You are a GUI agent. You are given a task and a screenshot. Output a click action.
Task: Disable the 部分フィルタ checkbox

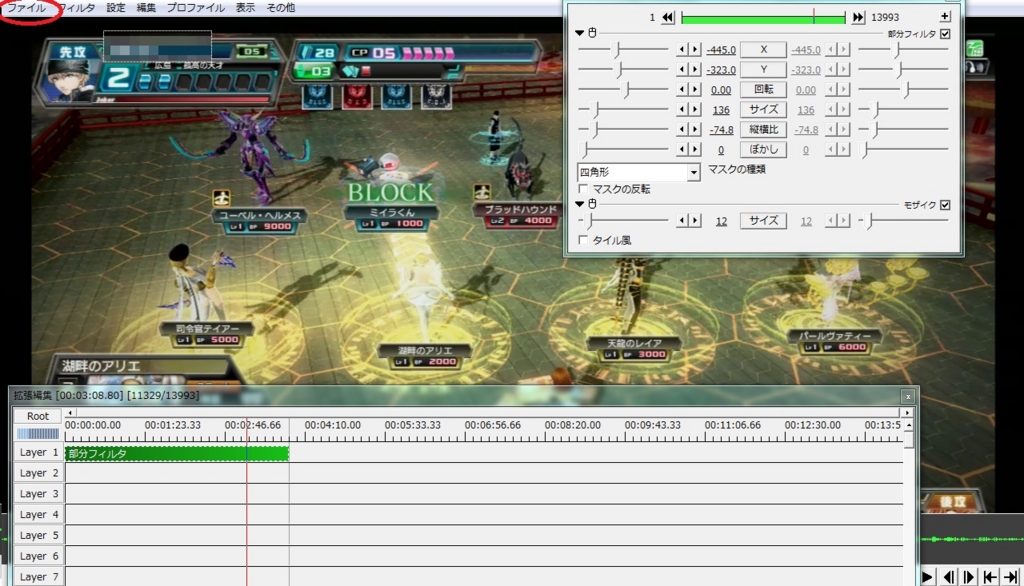coord(945,33)
